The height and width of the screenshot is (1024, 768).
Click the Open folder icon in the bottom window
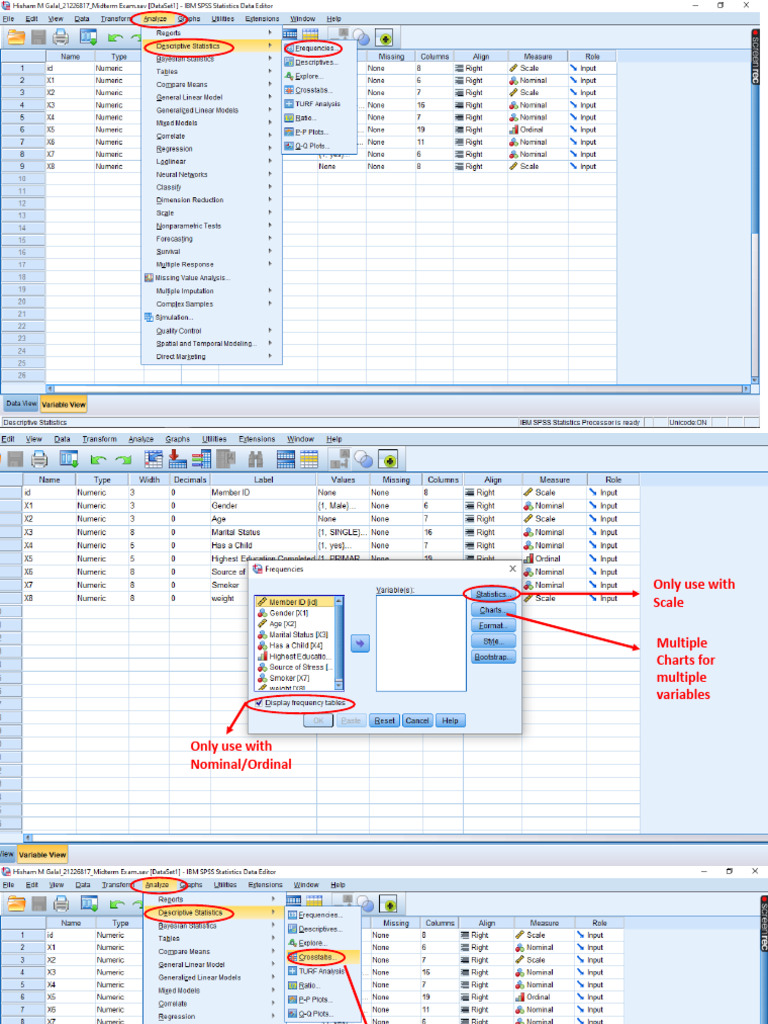coord(16,904)
